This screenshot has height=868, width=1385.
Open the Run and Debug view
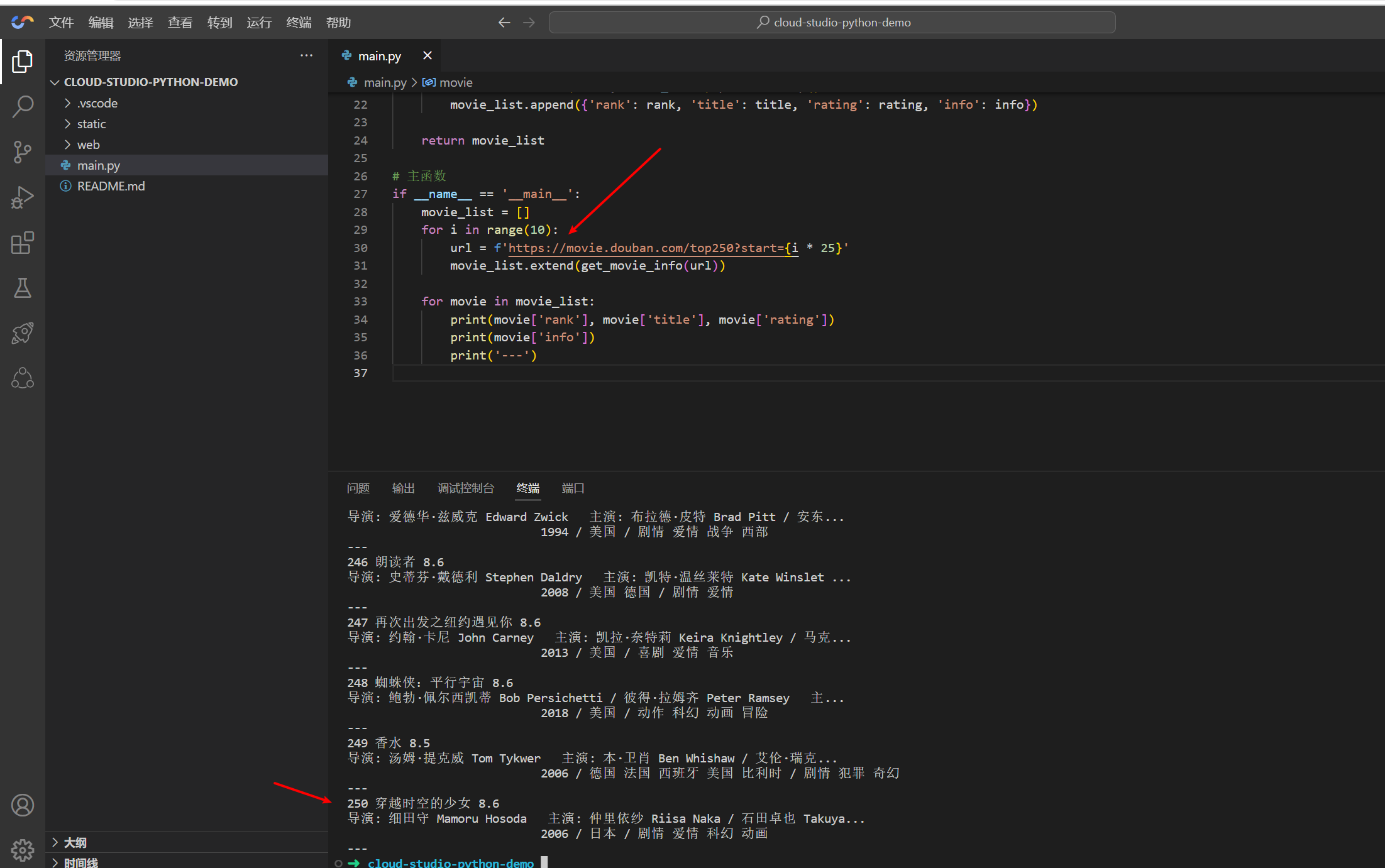23,197
